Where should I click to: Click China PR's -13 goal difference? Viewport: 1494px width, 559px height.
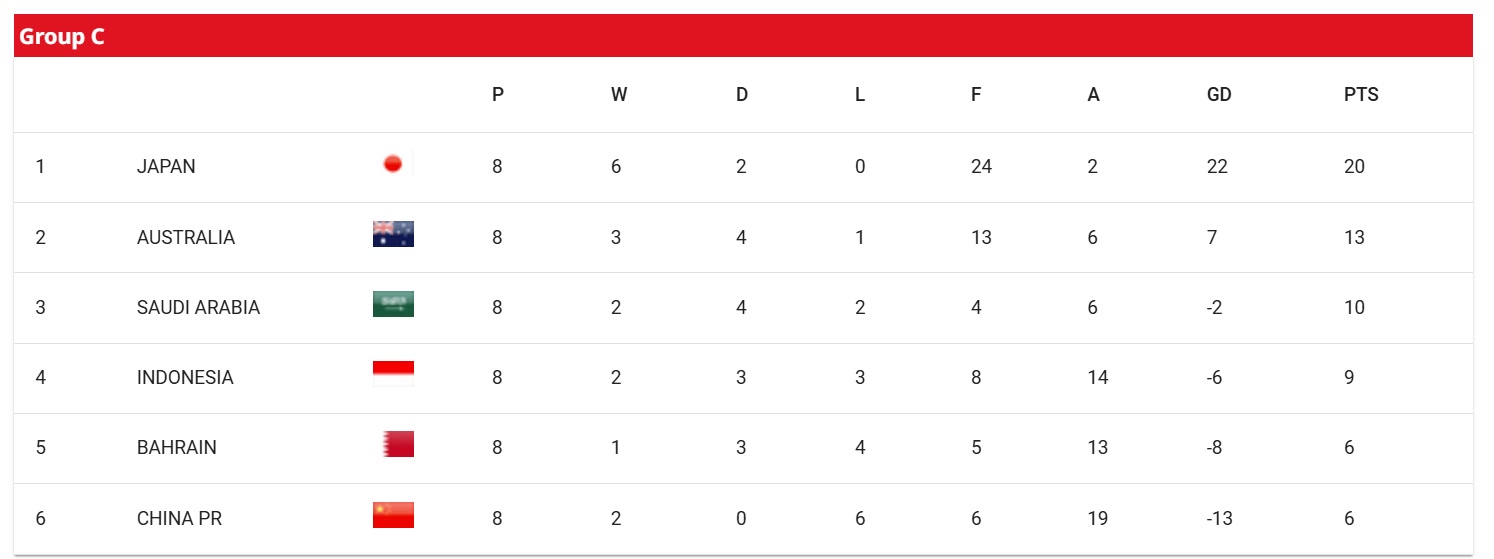[1220, 518]
